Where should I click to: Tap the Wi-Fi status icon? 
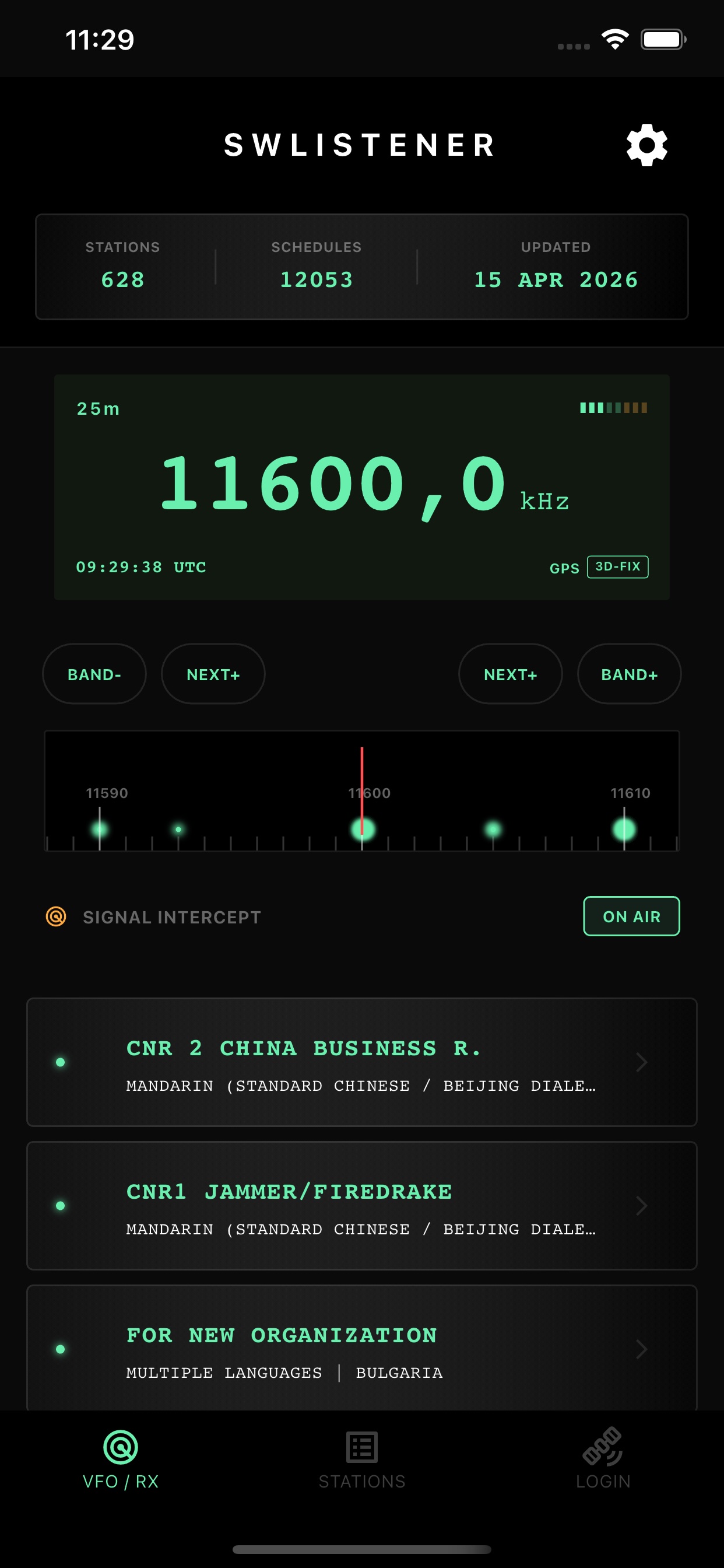click(x=615, y=40)
